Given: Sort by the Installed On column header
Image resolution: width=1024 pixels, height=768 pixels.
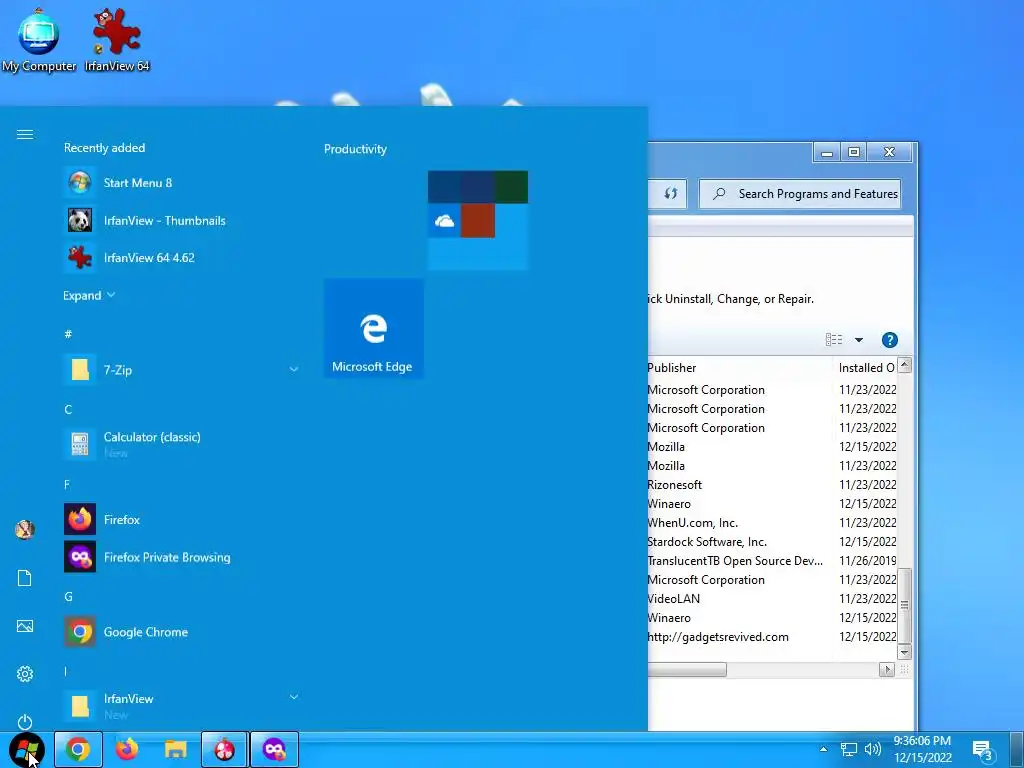Looking at the screenshot, I should [x=865, y=368].
